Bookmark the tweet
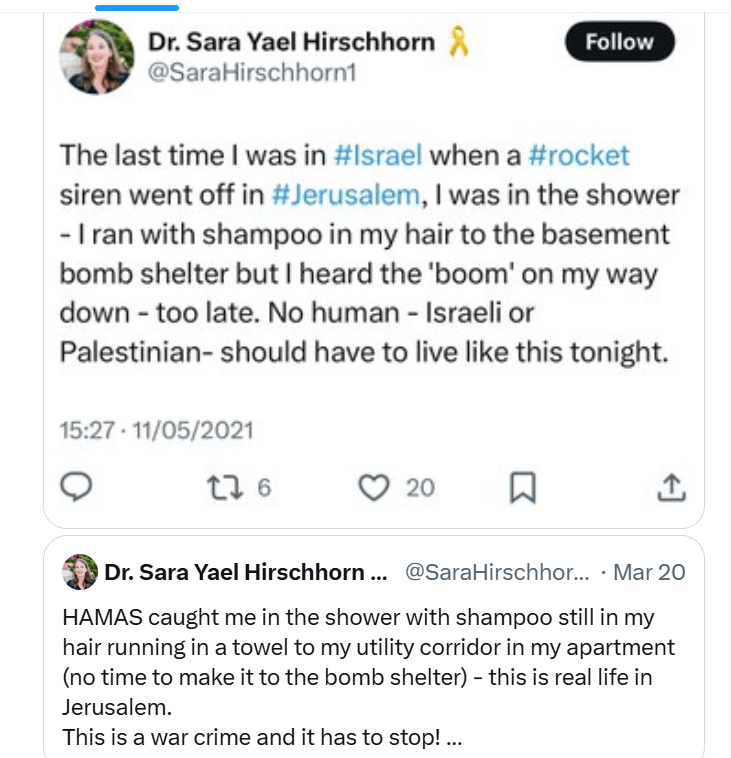 523,487
